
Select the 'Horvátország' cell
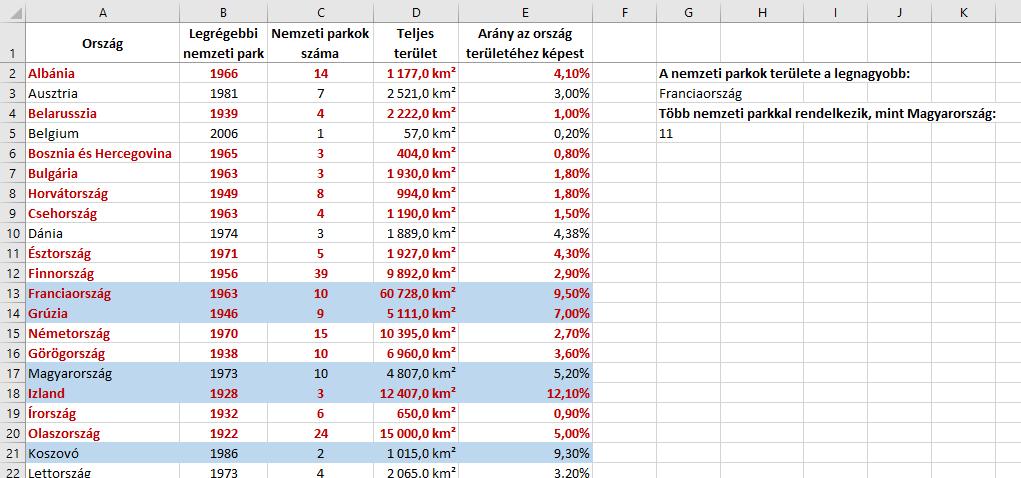(103, 193)
